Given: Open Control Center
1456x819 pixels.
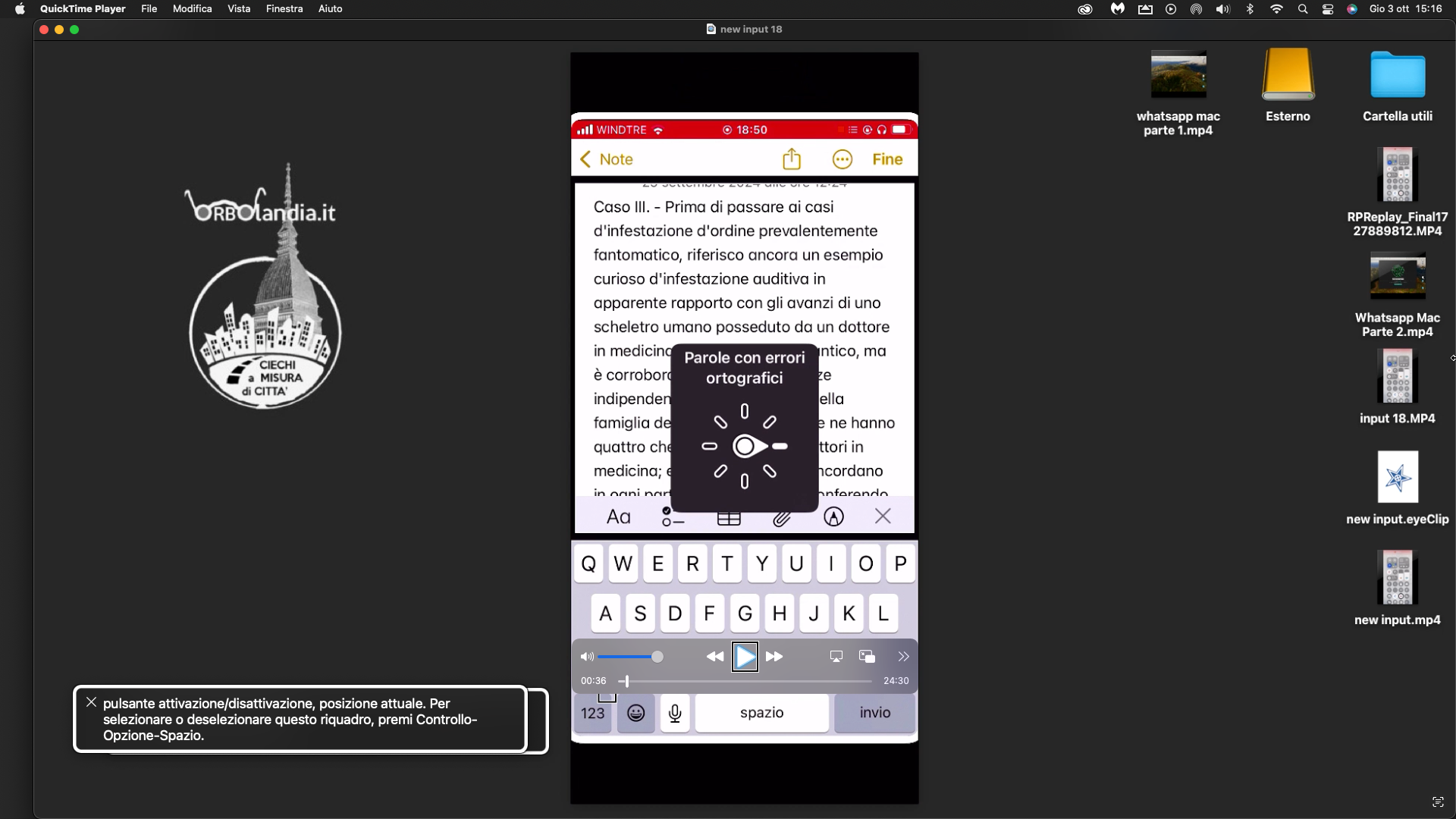Looking at the screenshot, I should [x=1328, y=9].
